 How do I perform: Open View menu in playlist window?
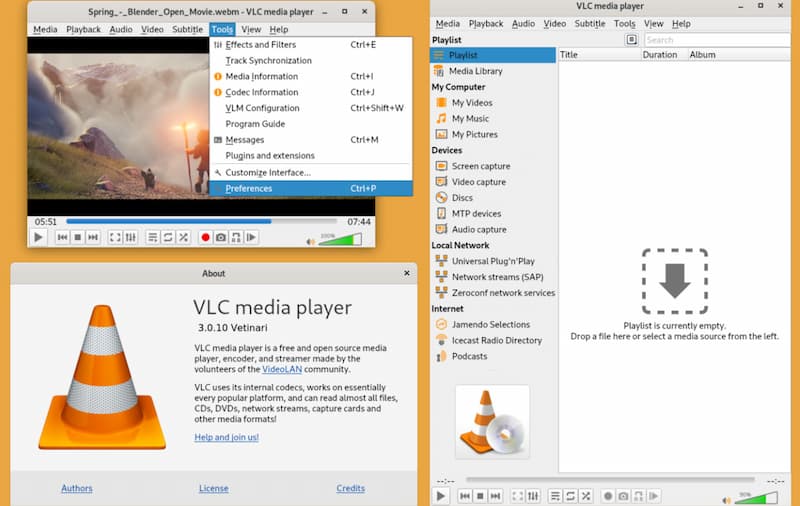coord(653,23)
